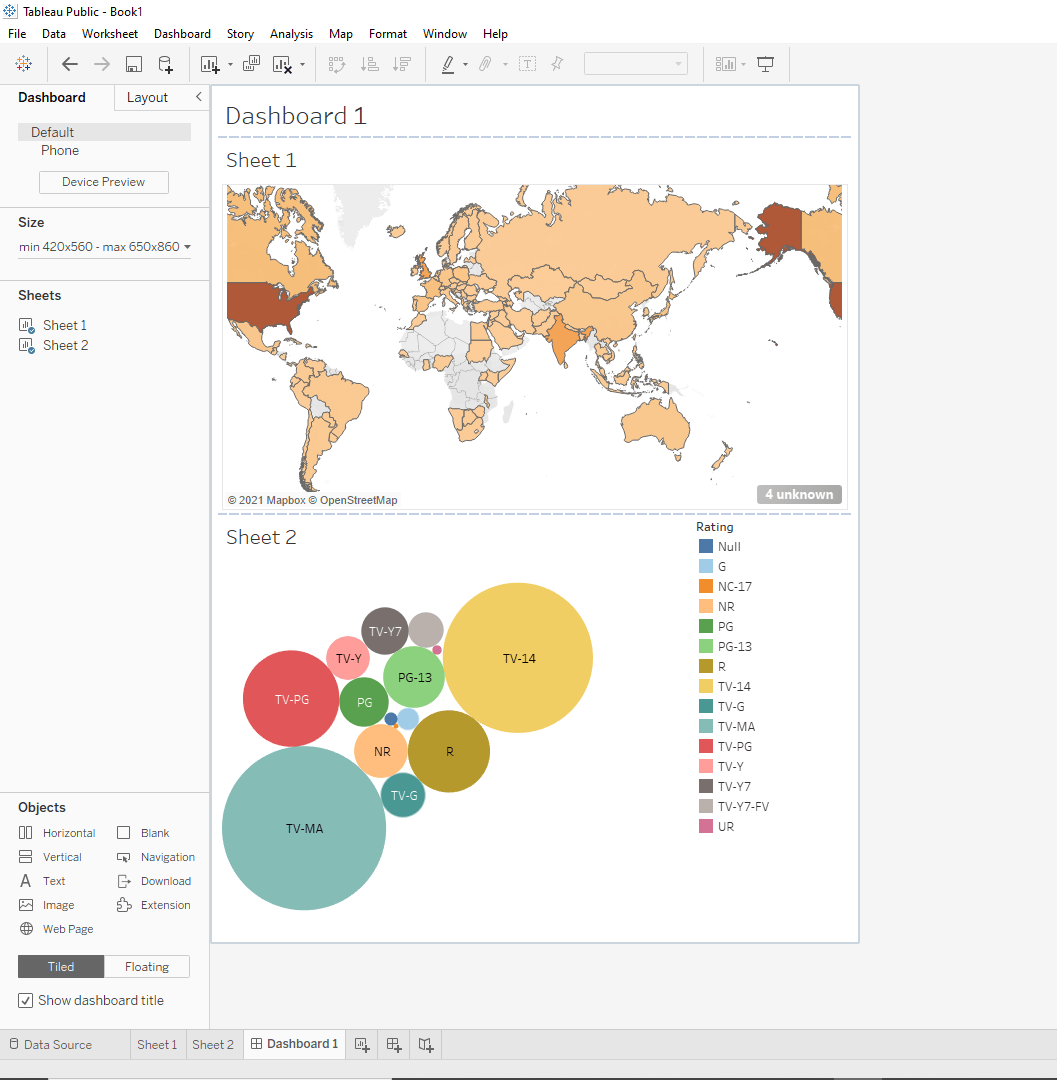Open the dashboard Size dropdown
The height and width of the screenshot is (1080, 1057).
click(x=104, y=246)
